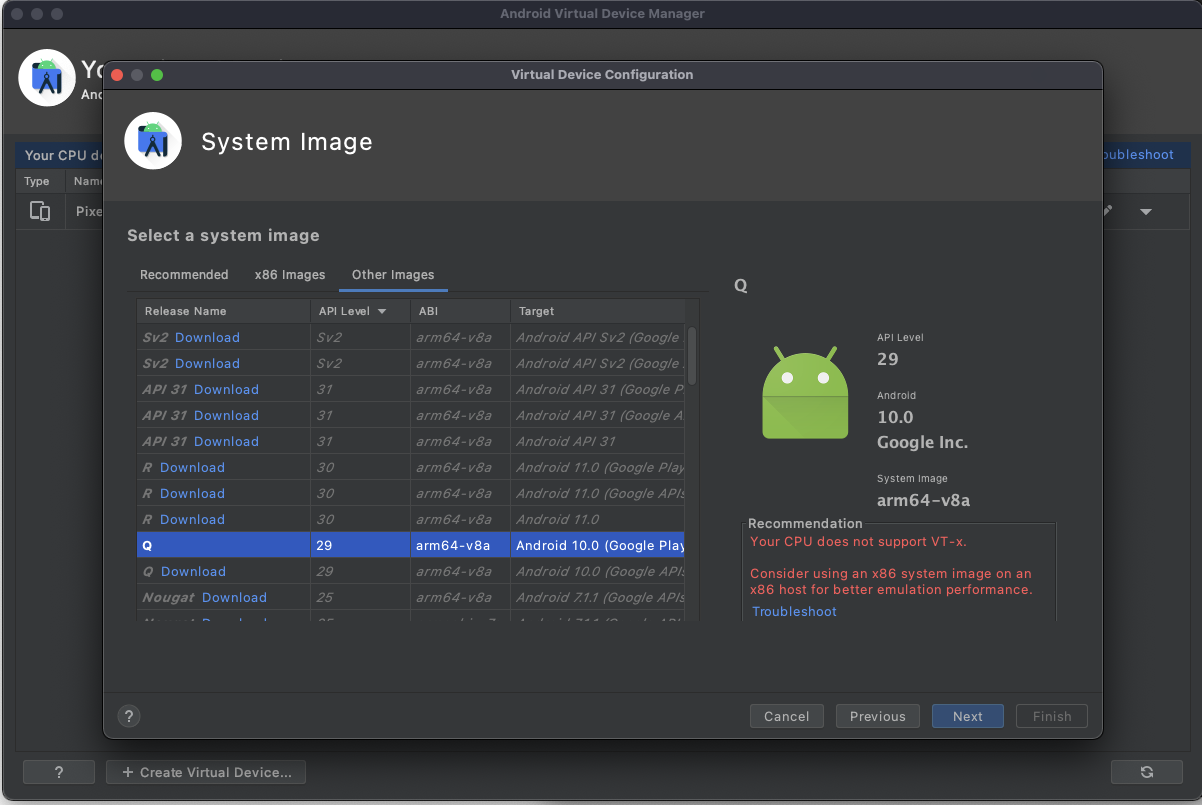Click the Target column header
This screenshot has height=805, width=1202.
point(598,311)
